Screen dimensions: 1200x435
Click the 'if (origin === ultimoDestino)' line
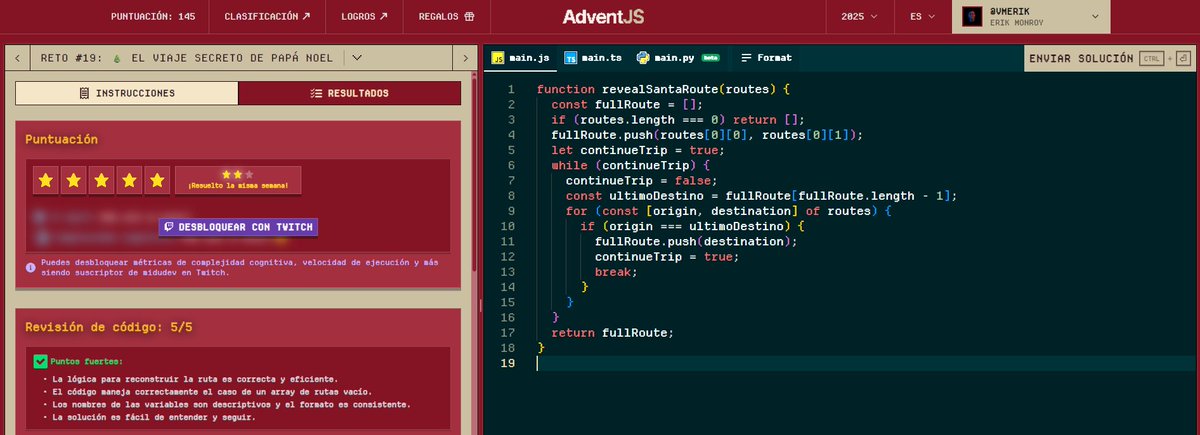click(693, 226)
